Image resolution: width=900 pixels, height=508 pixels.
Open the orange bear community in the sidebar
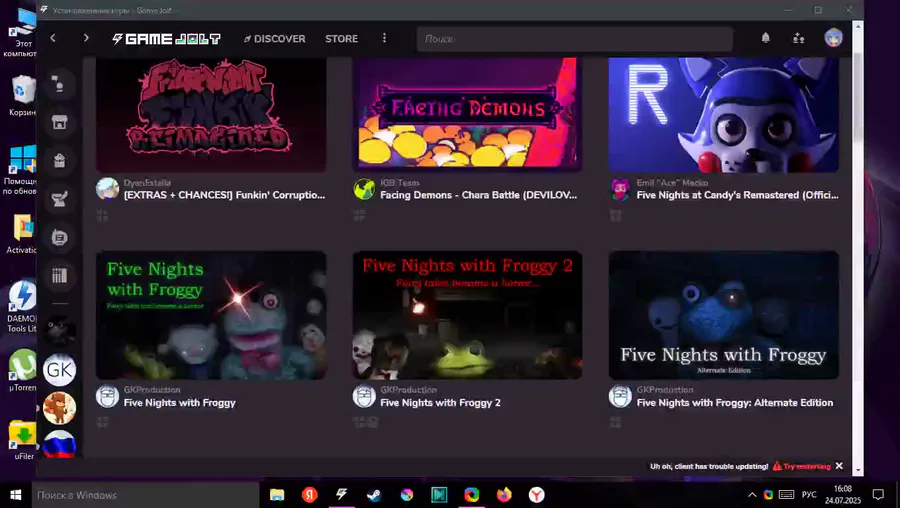(59, 408)
